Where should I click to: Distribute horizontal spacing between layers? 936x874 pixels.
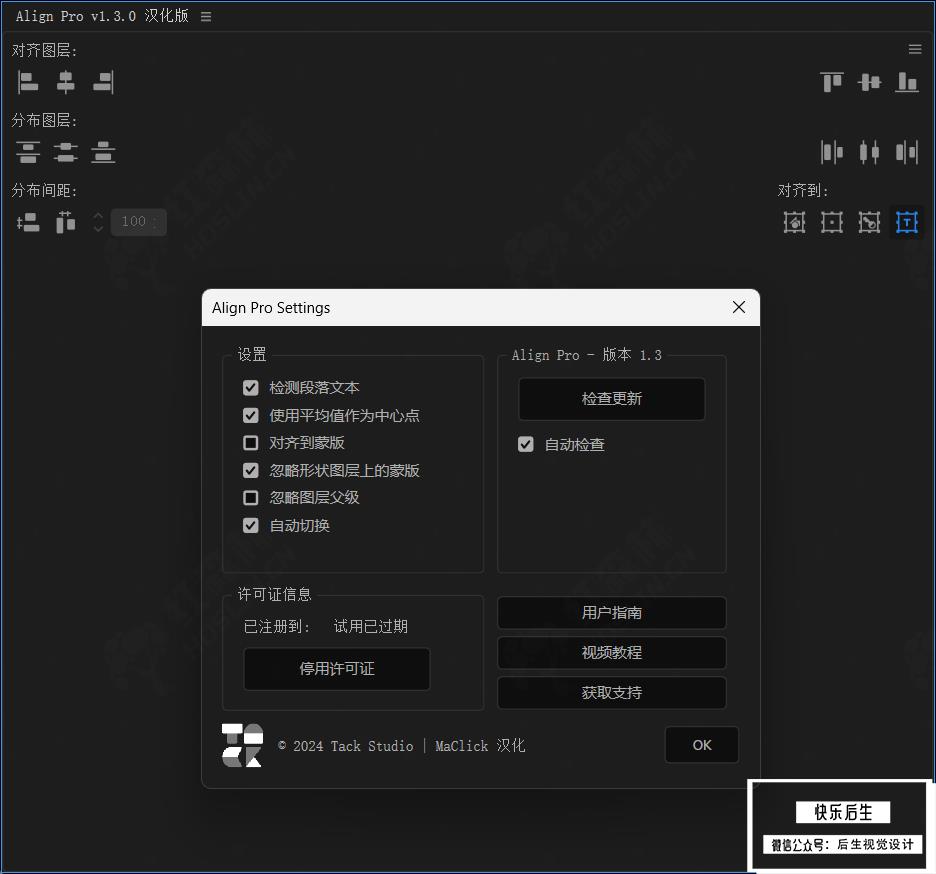(65, 222)
